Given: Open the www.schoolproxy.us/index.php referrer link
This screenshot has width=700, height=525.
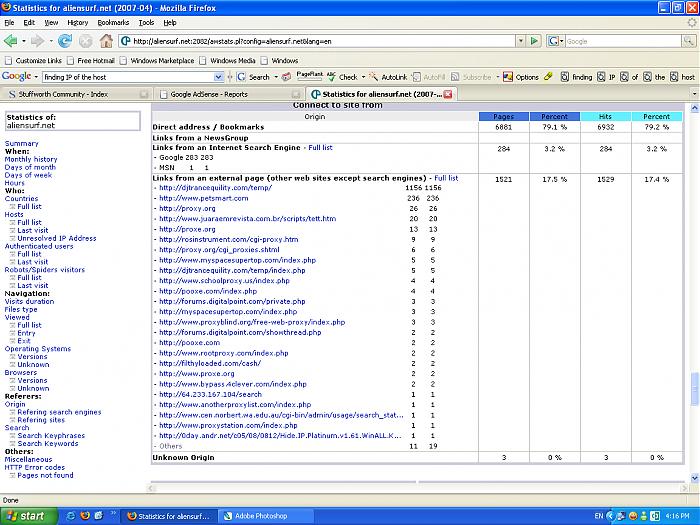Looking at the screenshot, I should pyautogui.click(x=225, y=280).
